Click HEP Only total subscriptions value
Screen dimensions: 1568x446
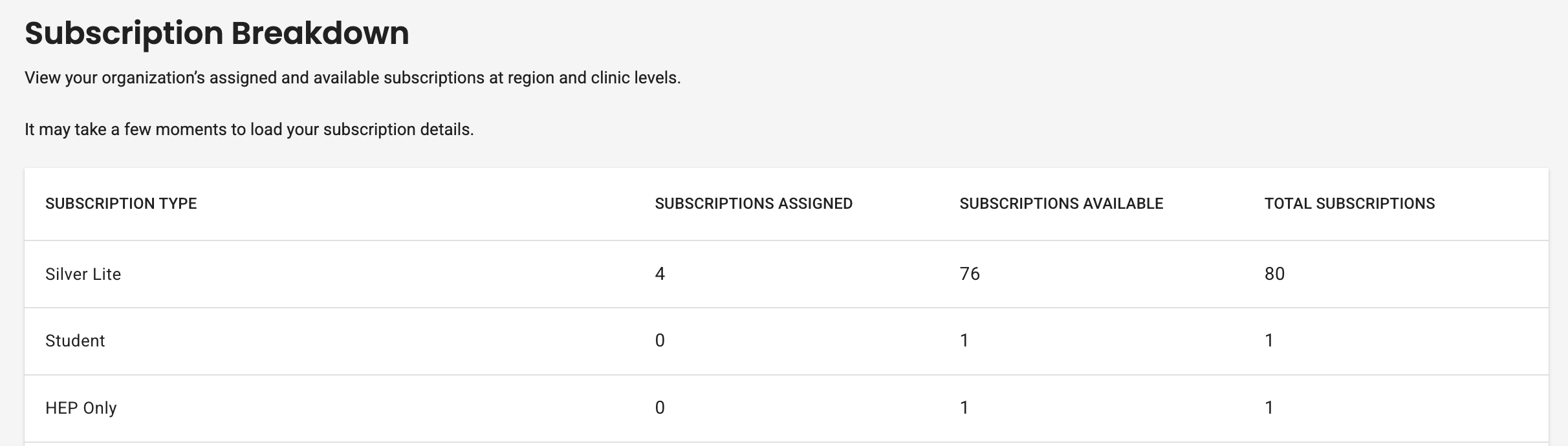click(1269, 408)
